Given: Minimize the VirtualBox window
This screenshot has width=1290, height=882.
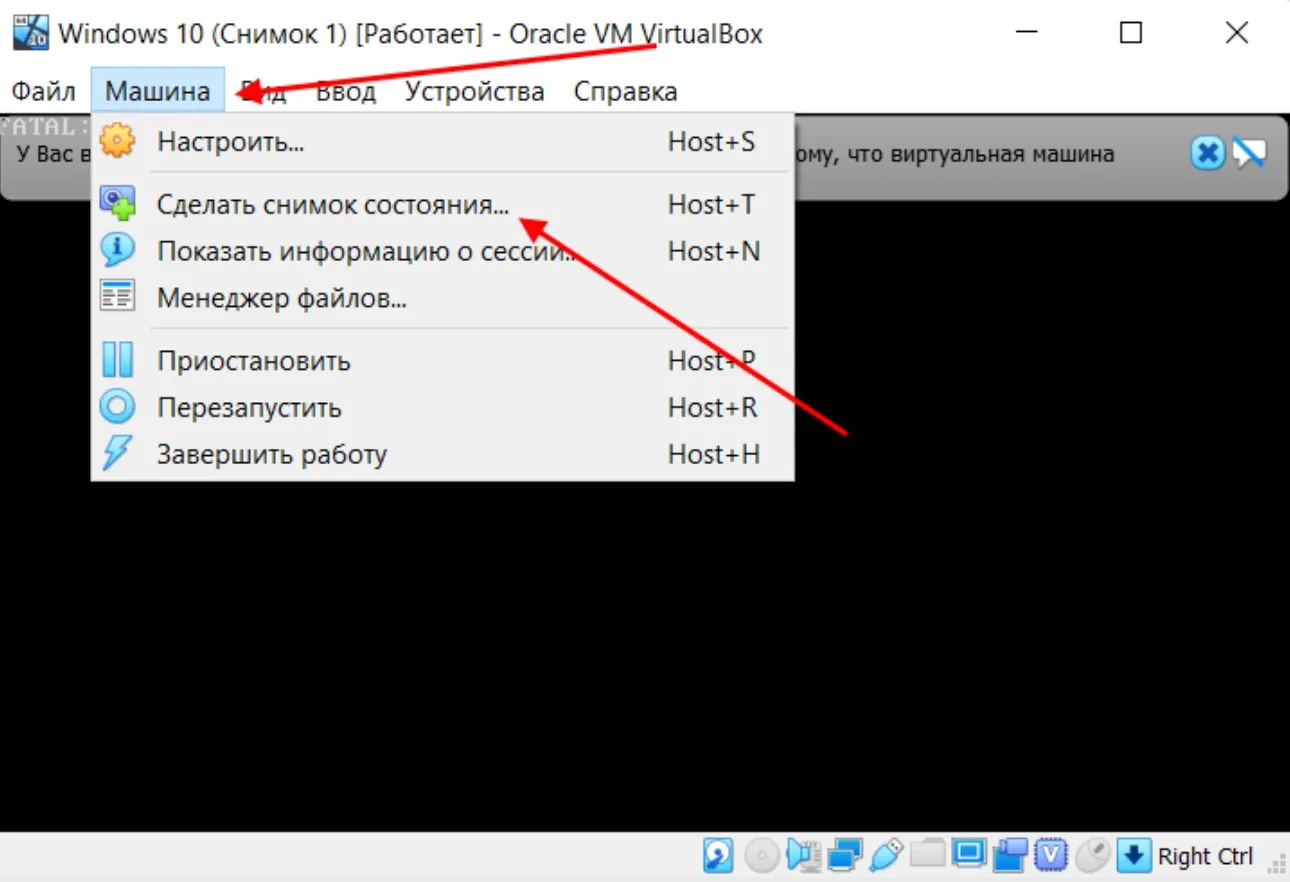Looking at the screenshot, I should pyautogui.click(x=1025, y=33).
